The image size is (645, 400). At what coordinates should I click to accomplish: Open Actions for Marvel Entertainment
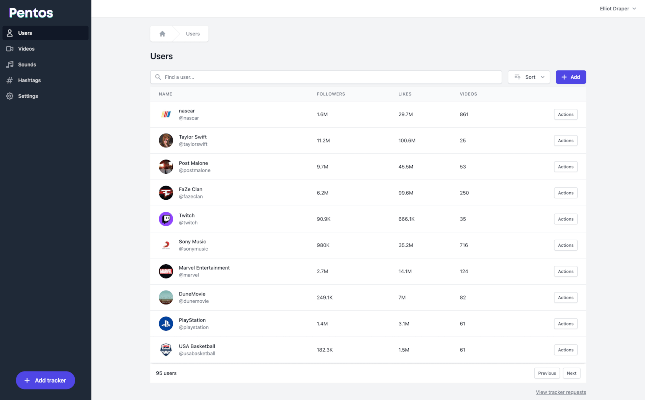click(566, 271)
